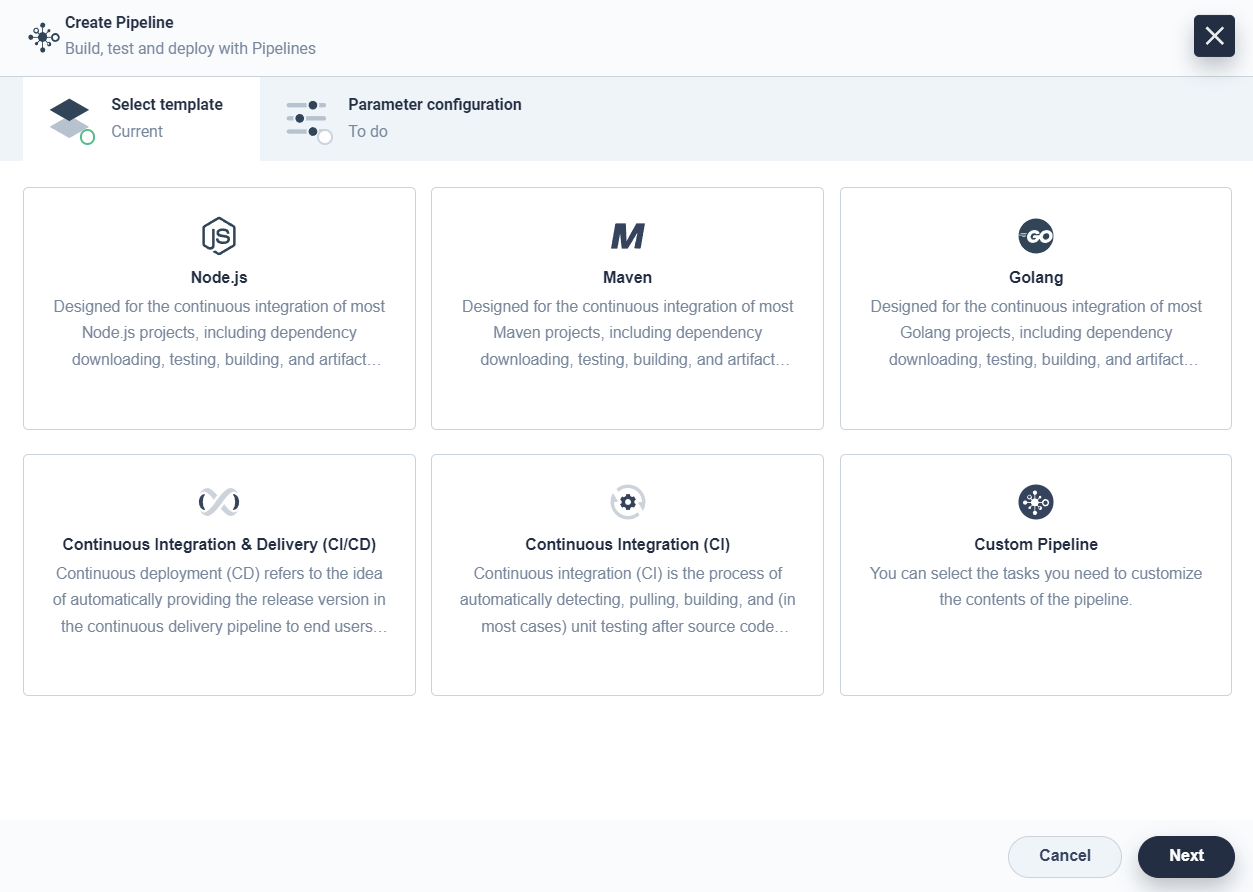
Task: Switch to the Parameter configuration step
Action: click(x=434, y=118)
